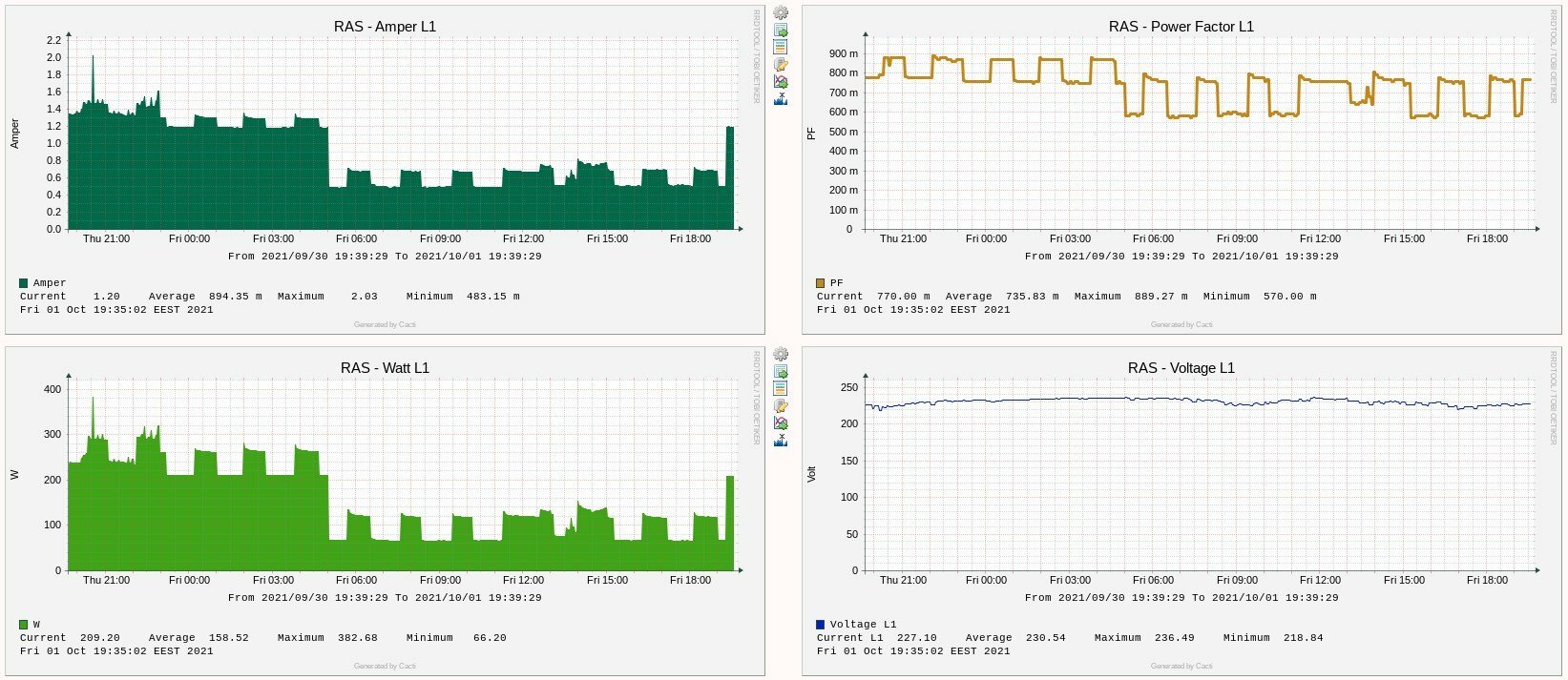Open gear settings icon beside Amper L1 graph
The height and width of the screenshot is (680, 1568).
pos(781,12)
